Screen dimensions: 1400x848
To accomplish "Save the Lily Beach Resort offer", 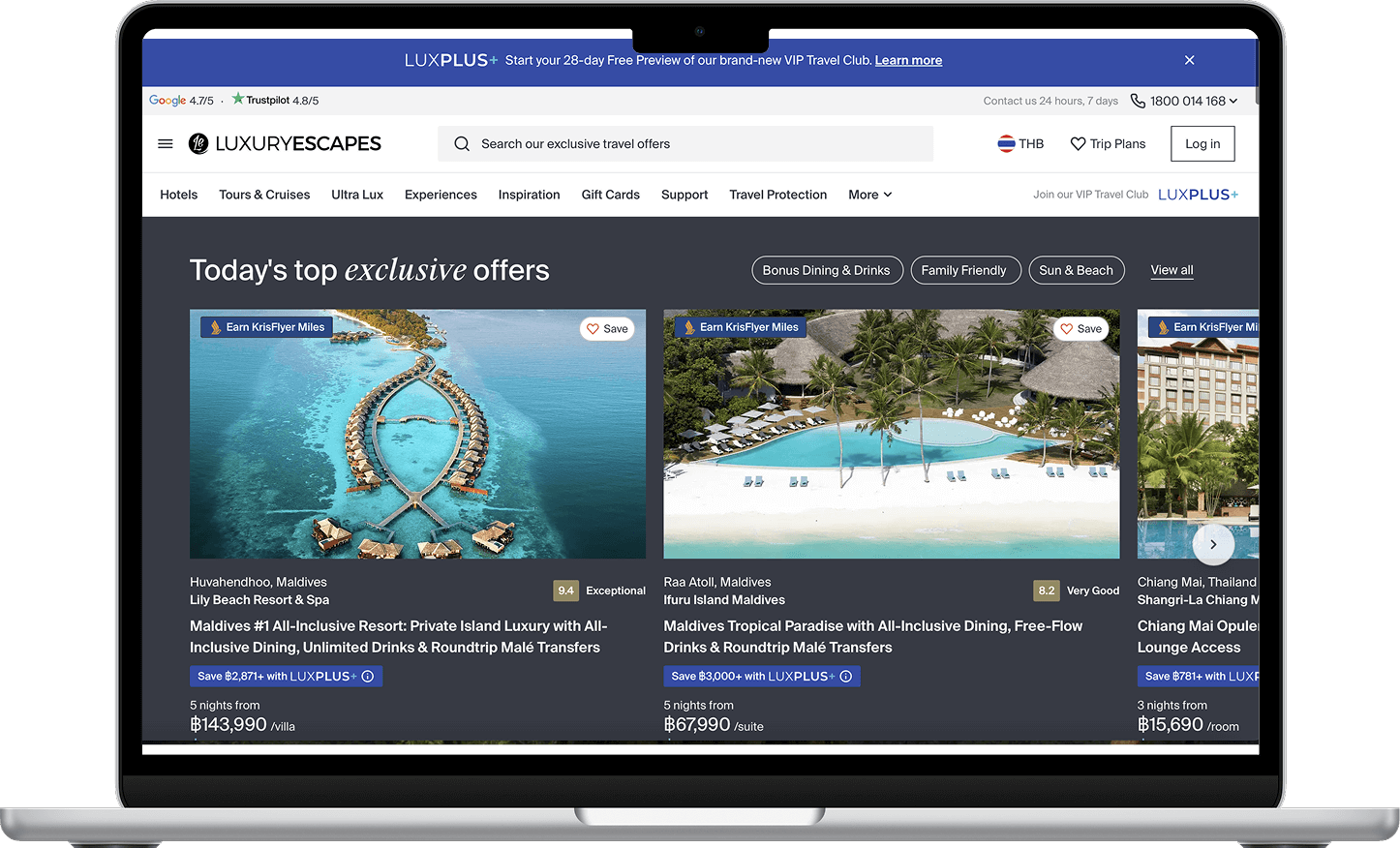I will pyautogui.click(x=607, y=328).
